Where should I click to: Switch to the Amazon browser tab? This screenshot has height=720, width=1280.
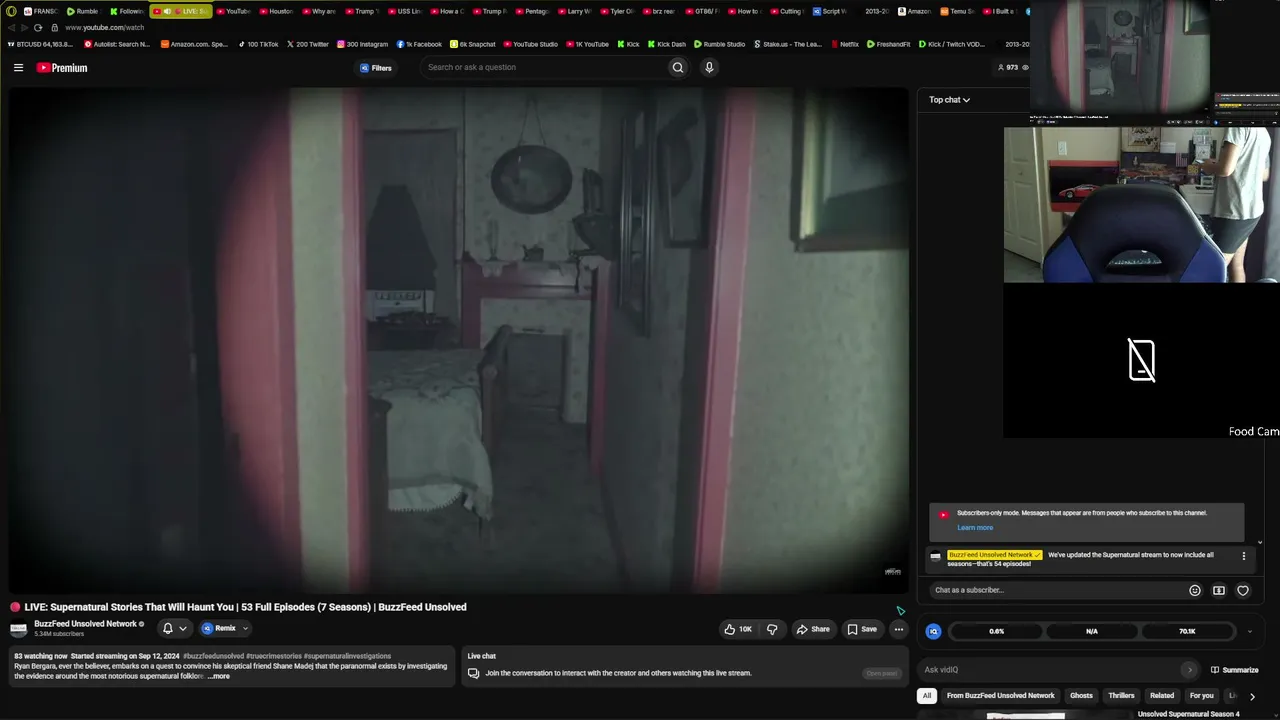coord(915,11)
